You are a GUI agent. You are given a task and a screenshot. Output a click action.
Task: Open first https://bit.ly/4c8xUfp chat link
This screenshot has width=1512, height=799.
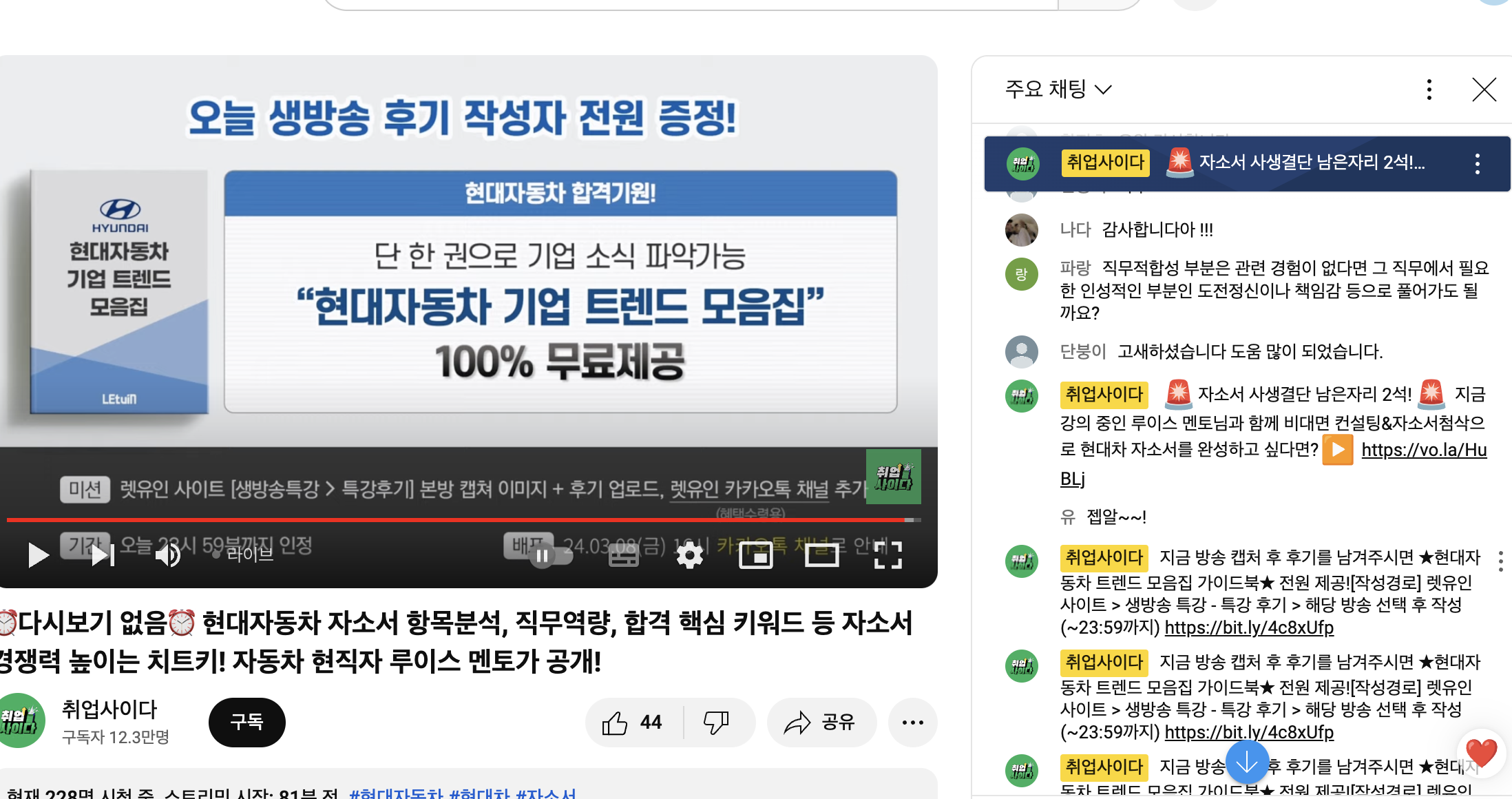(1249, 627)
